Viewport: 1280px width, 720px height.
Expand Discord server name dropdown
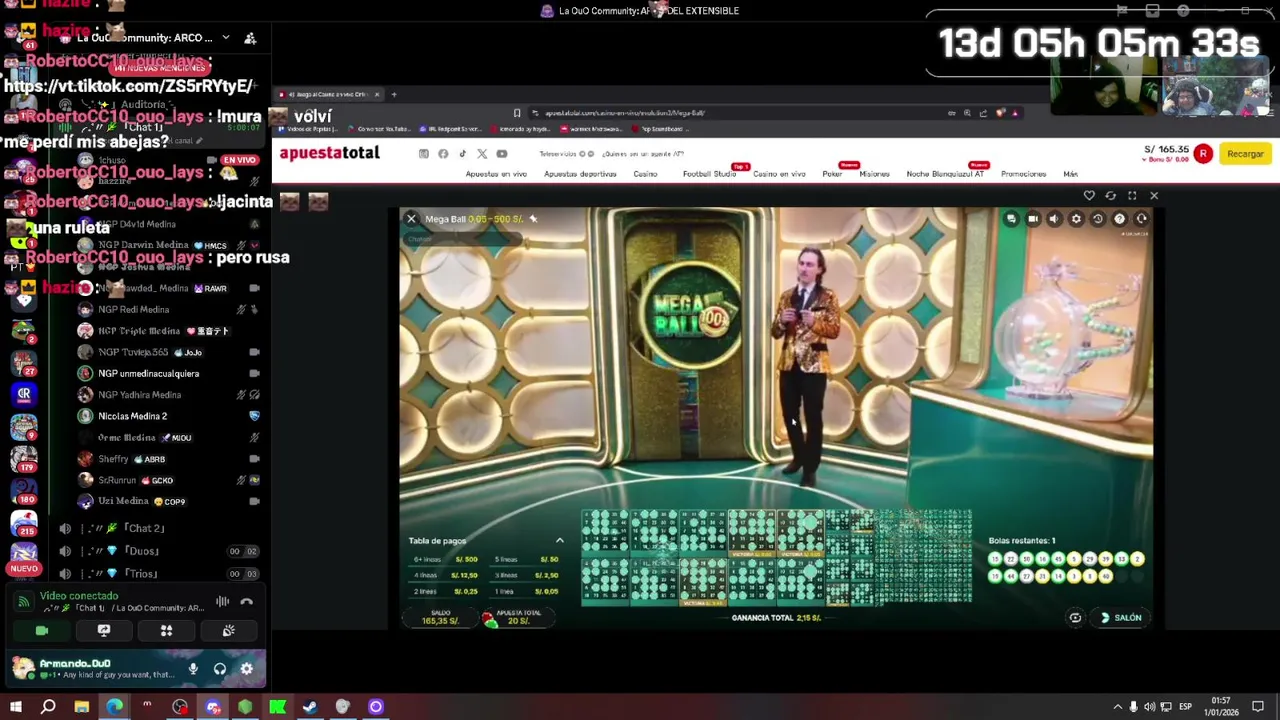[226, 38]
